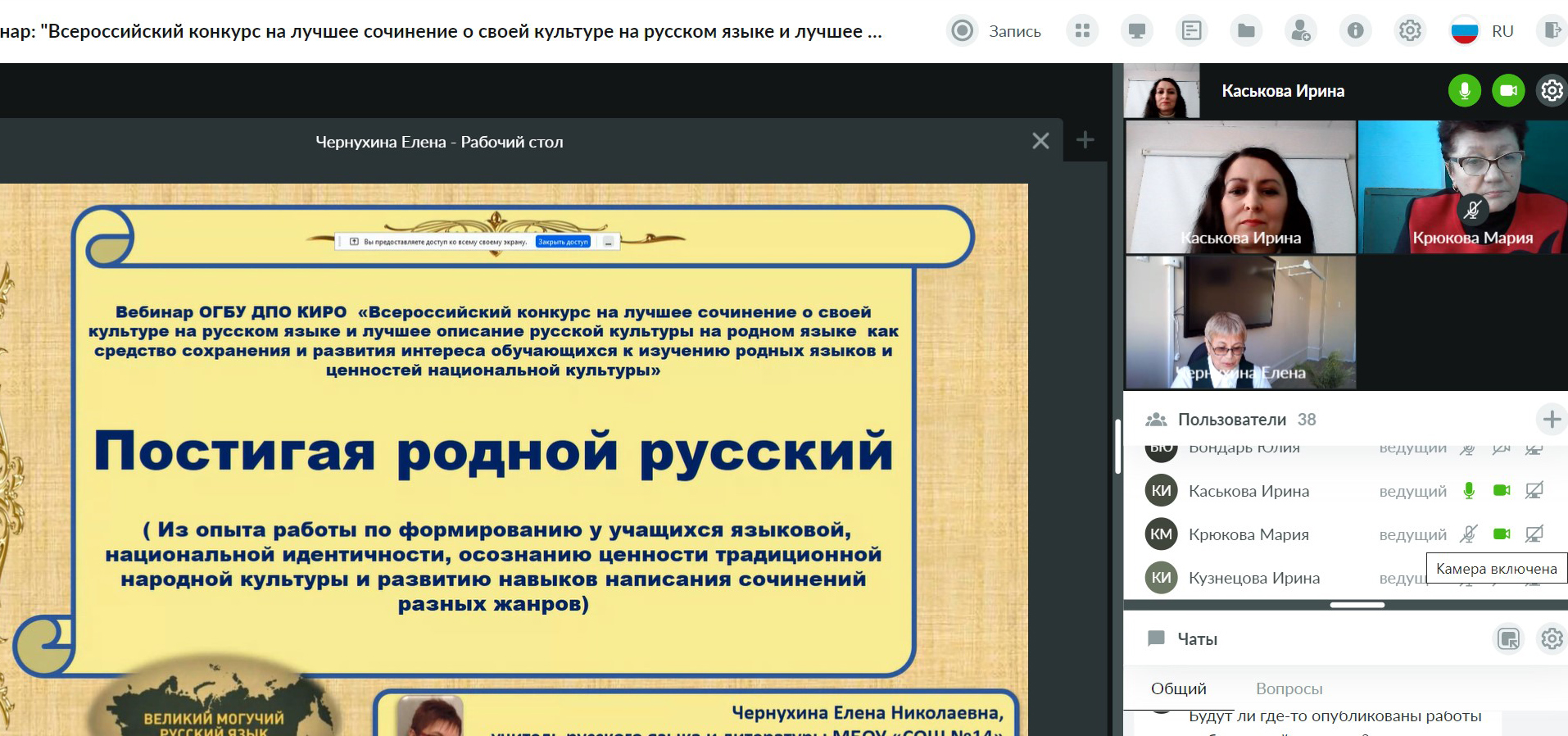
Task: Toggle Бондарь Юлия camera in user list
Action: [x=1502, y=448]
